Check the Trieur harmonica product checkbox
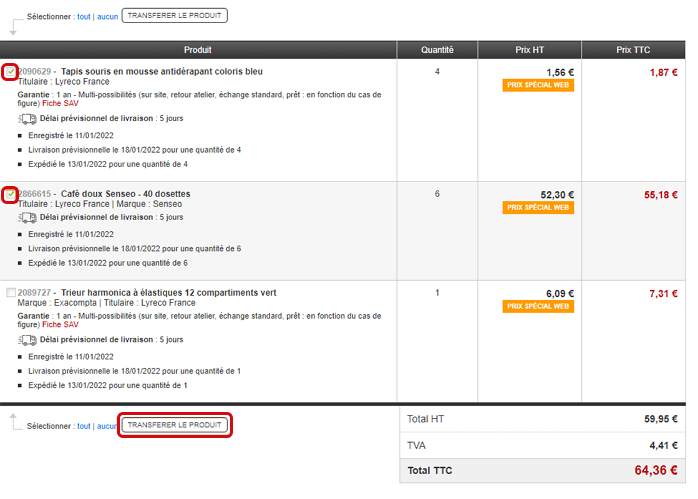The image size is (698, 499). point(11,293)
